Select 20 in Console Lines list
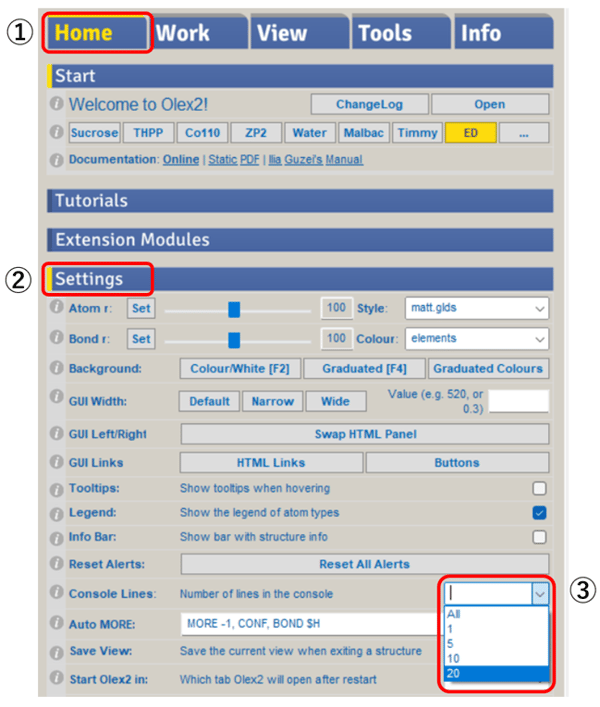600x707 pixels. point(496,674)
